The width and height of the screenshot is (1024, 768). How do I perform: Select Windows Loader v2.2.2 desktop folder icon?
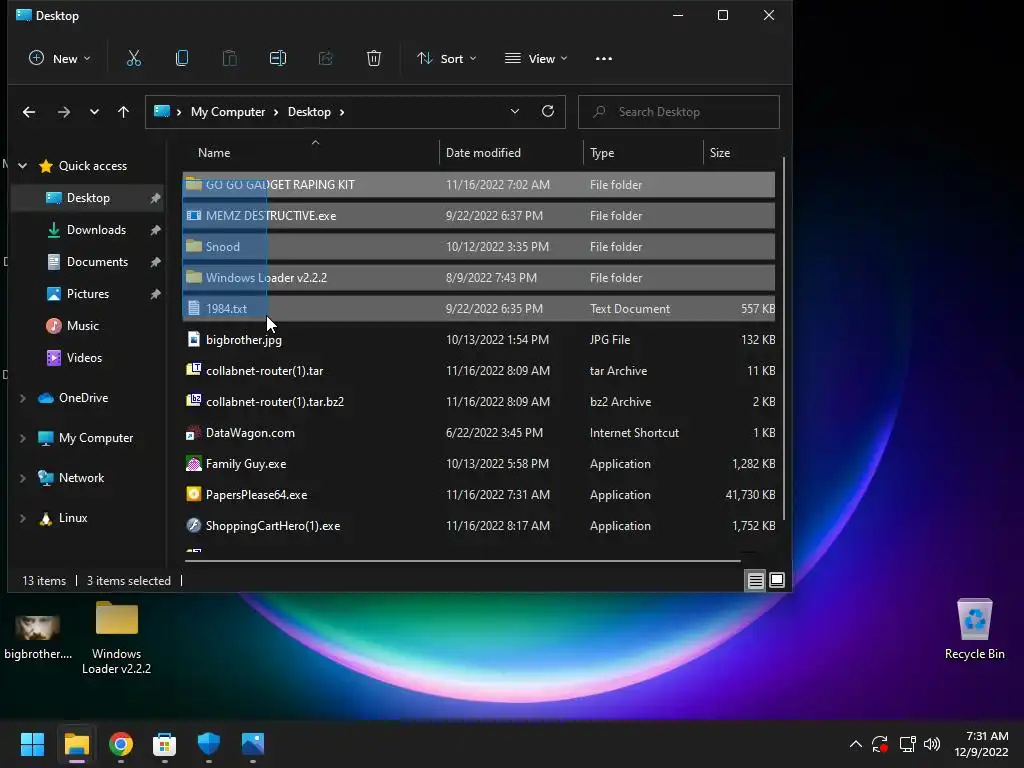(x=116, y=637)
